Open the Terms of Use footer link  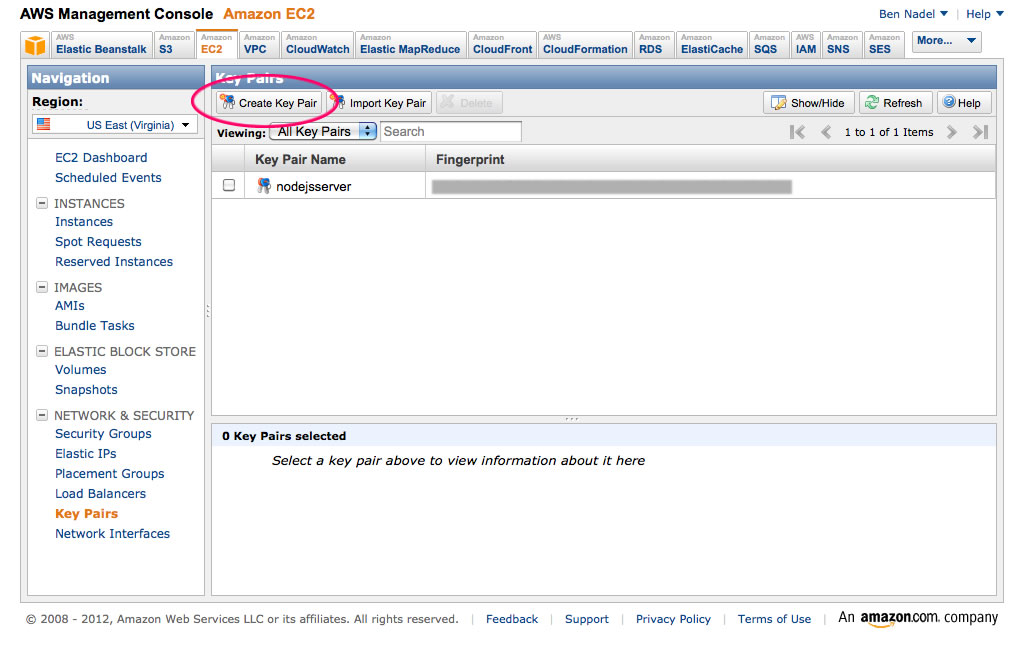[x=774, y=619]
